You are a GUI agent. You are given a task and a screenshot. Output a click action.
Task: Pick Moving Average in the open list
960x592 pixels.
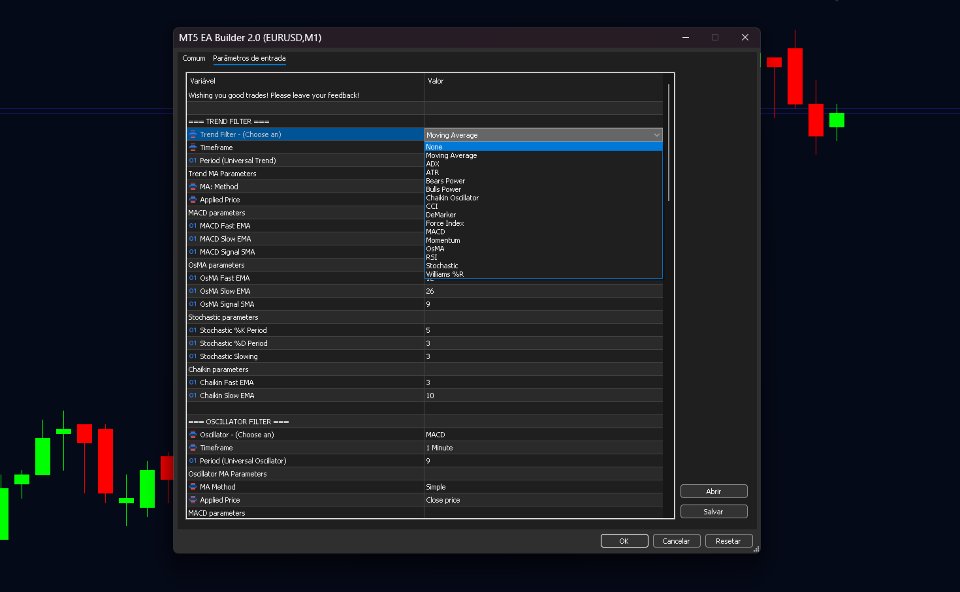coord(543,155)
